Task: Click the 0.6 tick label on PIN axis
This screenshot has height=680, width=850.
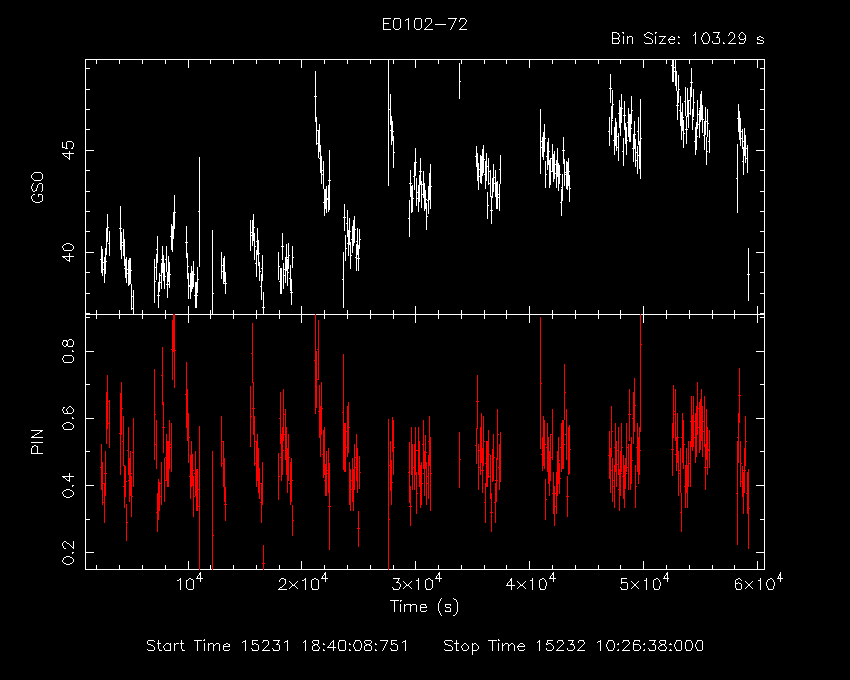Action: coord(68,418)
